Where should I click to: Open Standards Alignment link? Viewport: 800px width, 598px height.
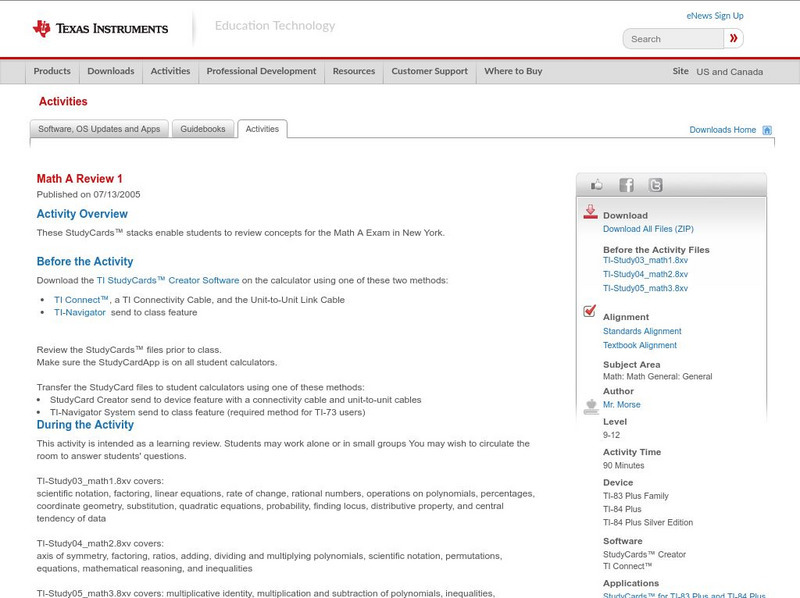(x=642, y=331)
